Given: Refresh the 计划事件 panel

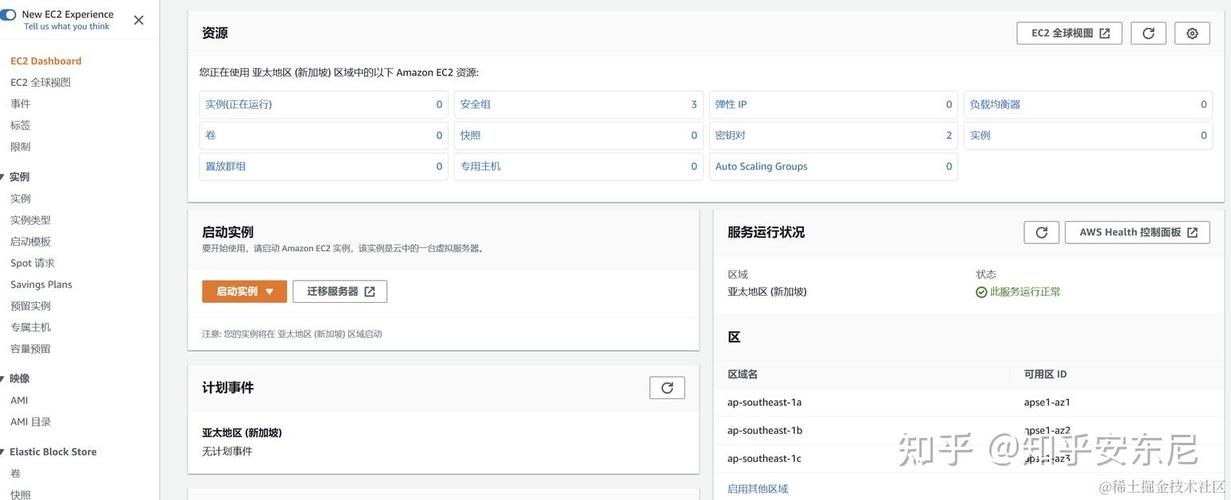Looking at the screenshot, I should coord(667,388).
